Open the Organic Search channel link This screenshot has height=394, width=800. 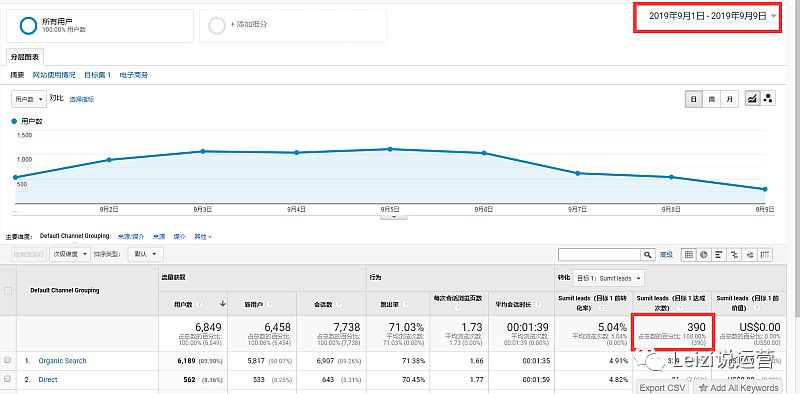click(62, 361)
